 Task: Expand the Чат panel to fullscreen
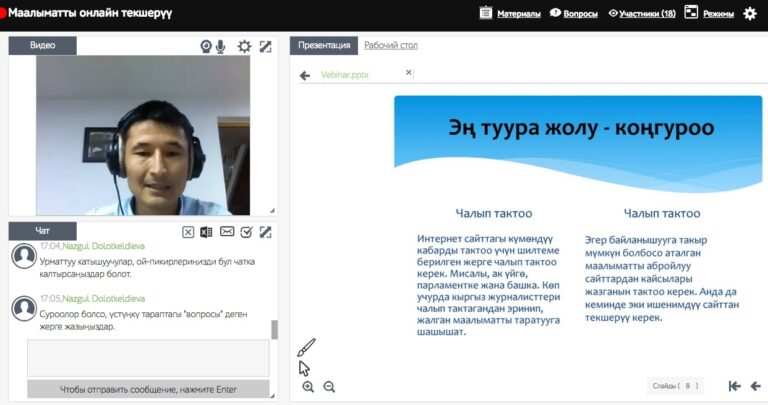point(265,232)
